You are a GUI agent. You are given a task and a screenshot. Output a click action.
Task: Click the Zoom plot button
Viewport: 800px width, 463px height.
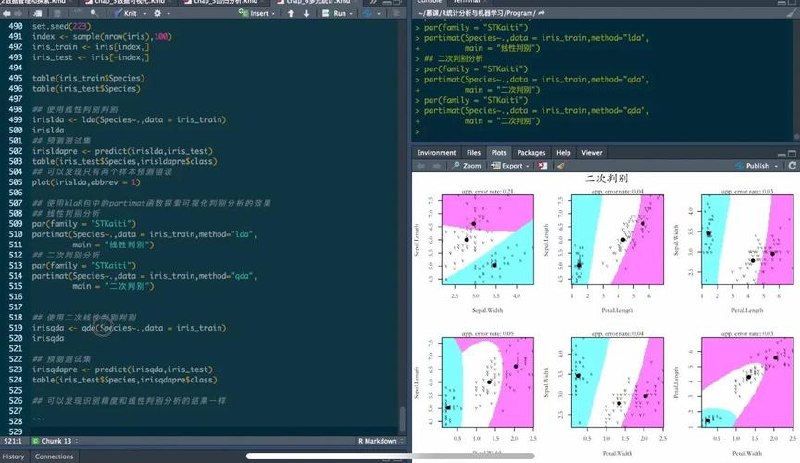pyautogui.click(x=467, y=166)
